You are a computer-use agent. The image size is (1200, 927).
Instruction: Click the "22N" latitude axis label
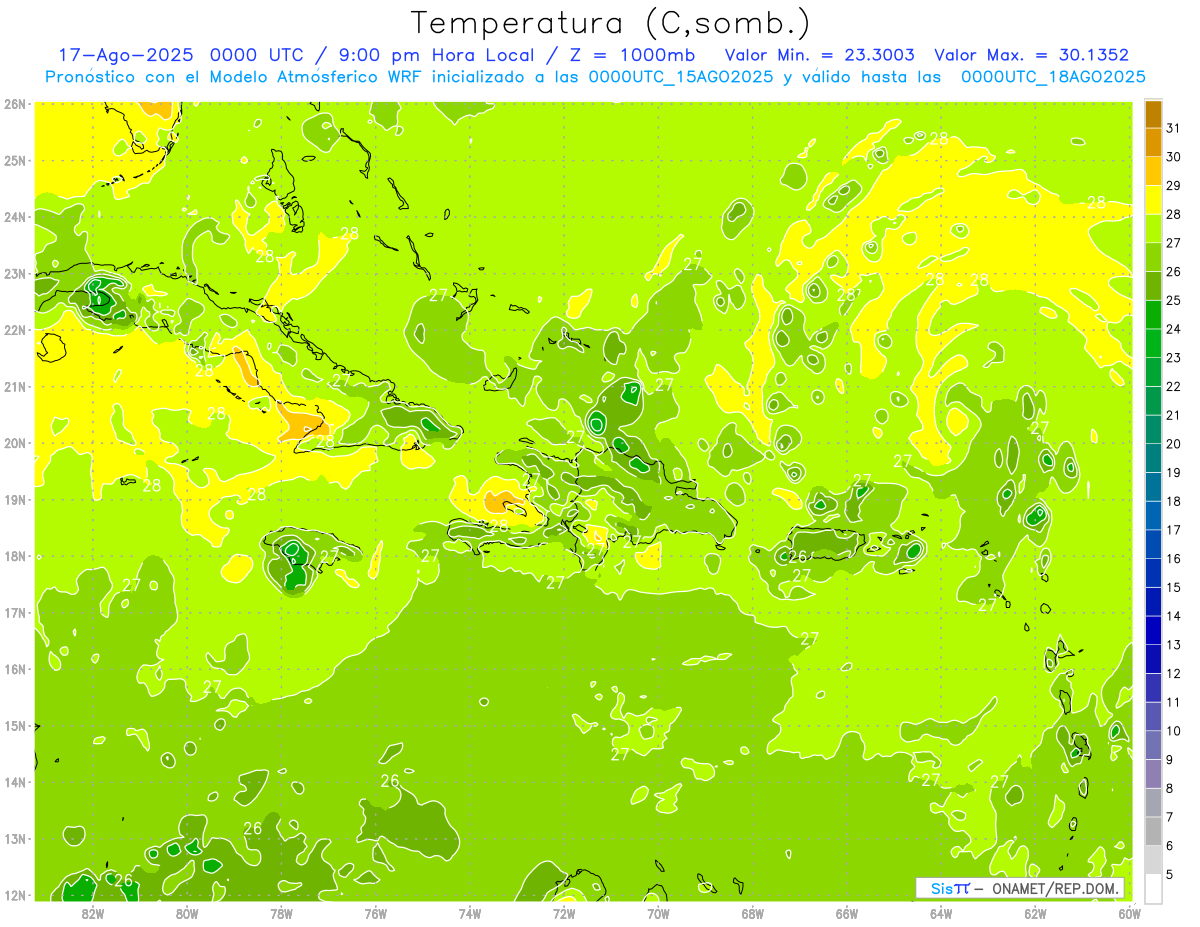(15, 330)
